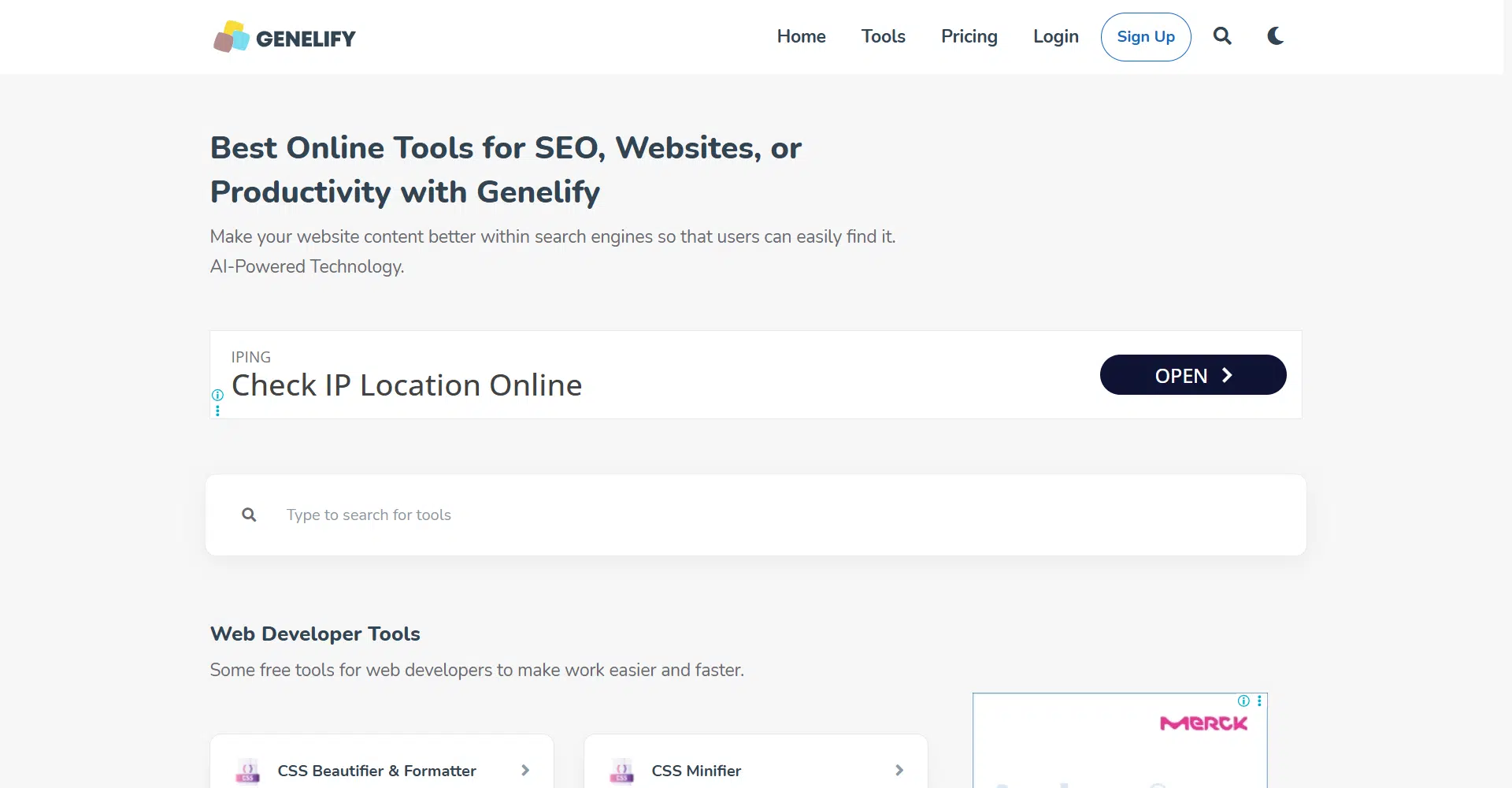Image resolution: width=1512 pixels, height=788 pixels.
Task: Expand CSS Minifier chevron arrow
Action: [899, 771]
